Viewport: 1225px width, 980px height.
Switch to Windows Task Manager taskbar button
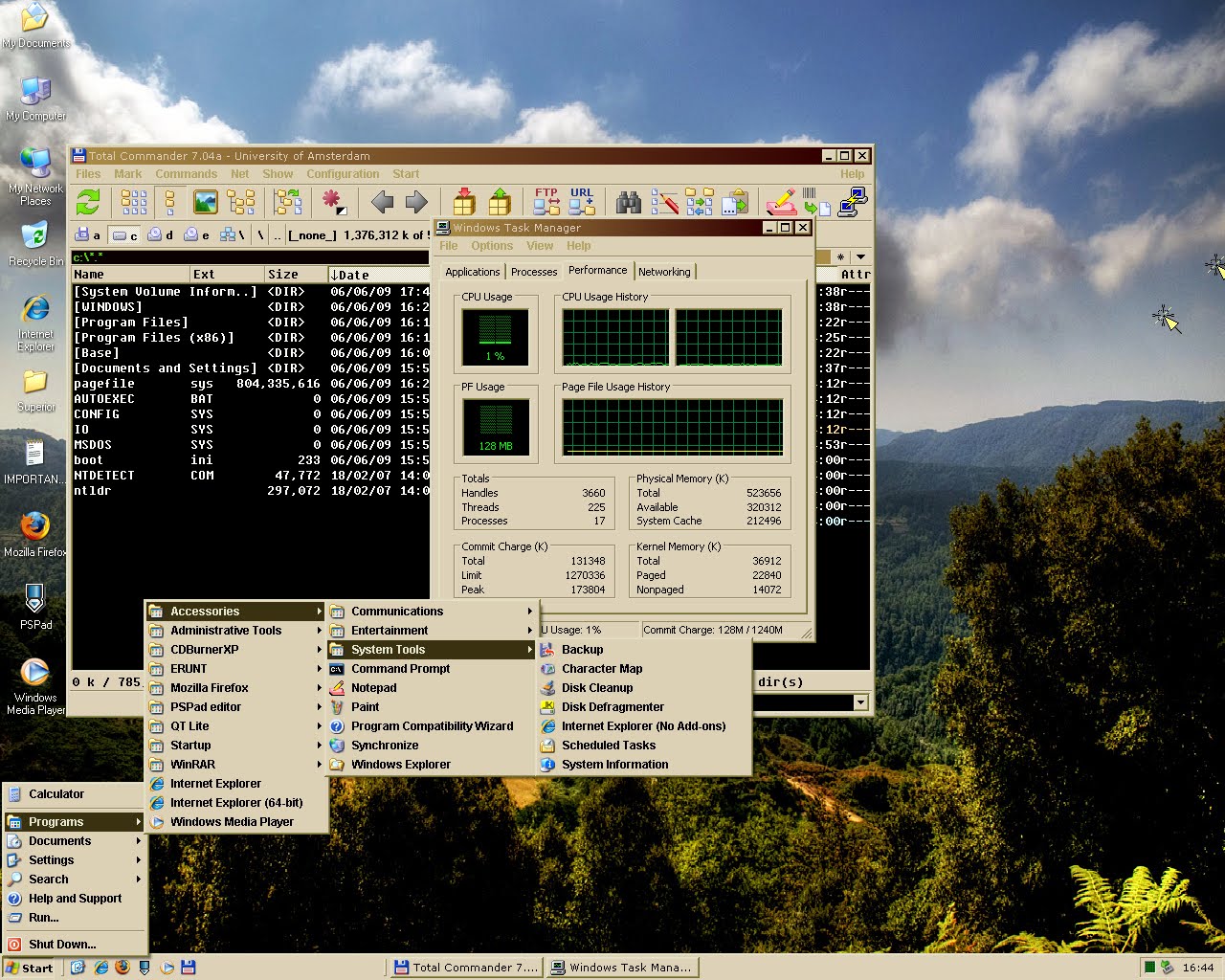pyautogui.click(x=621, y=968)
